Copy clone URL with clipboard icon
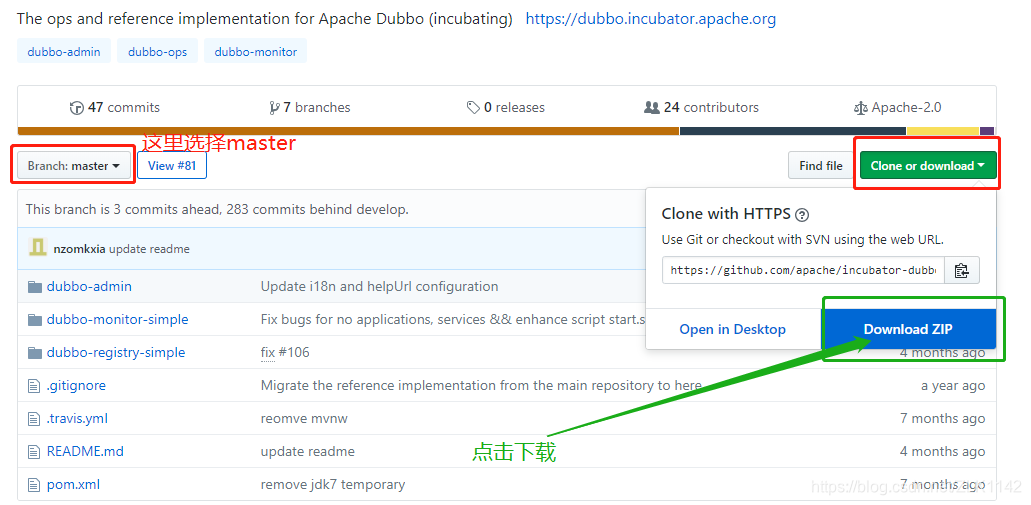 coord(961,270)
